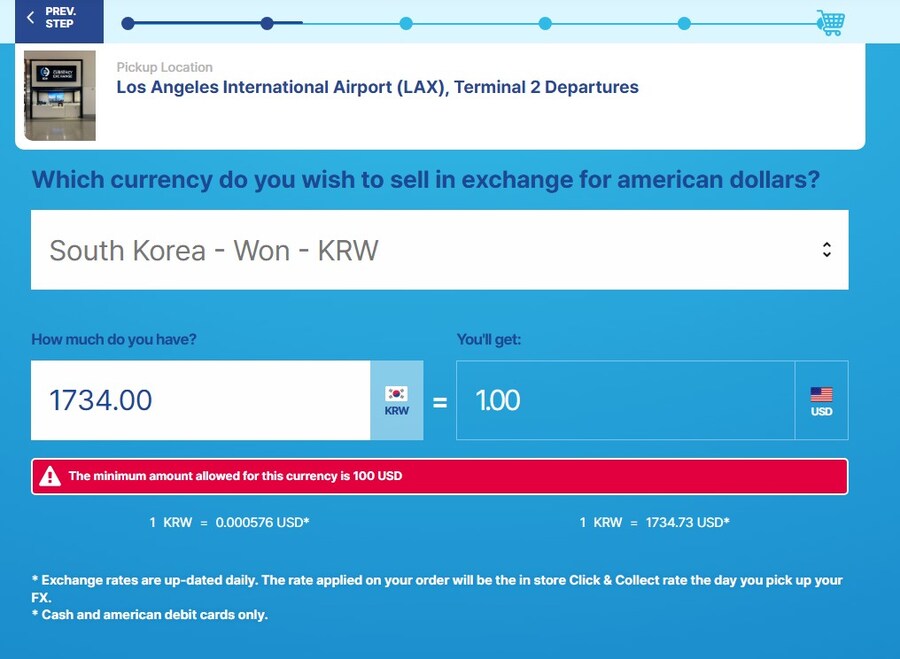The image size is (900, 659).
Task: Click the 'How much do you have?' amount field
Action: pyautogui.click(x=200, y=400)
